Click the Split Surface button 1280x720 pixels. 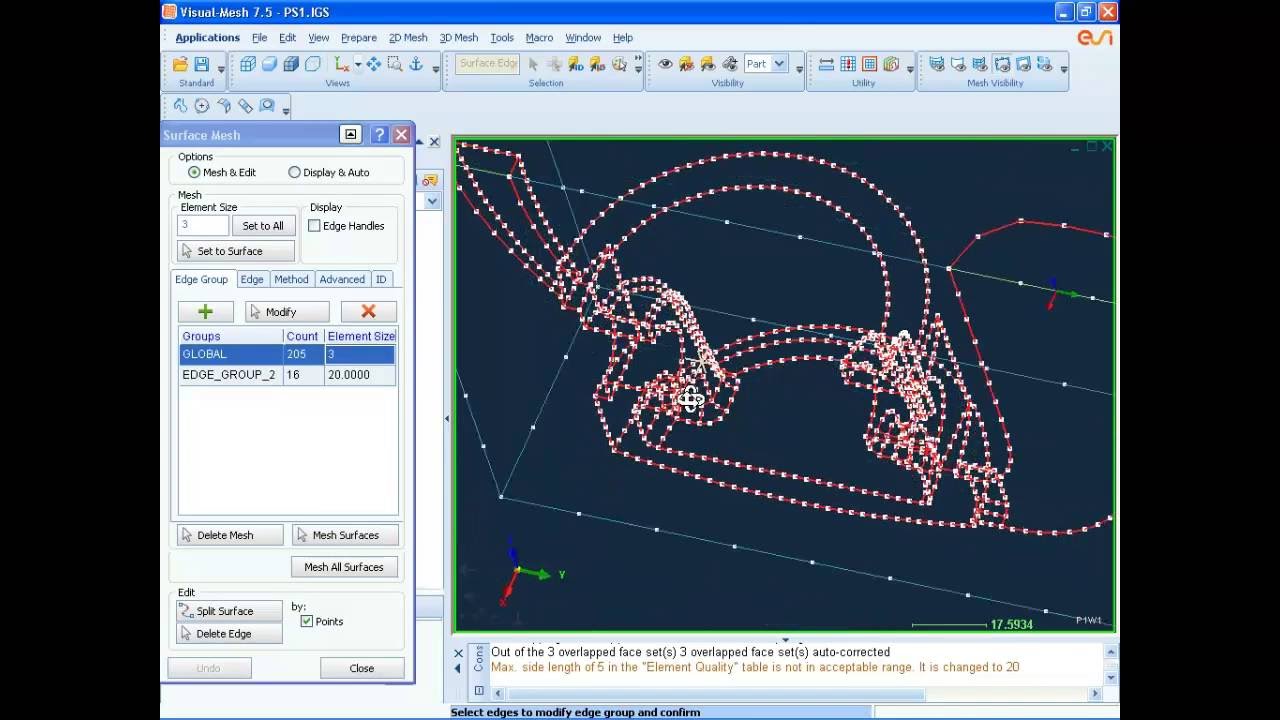229,611
